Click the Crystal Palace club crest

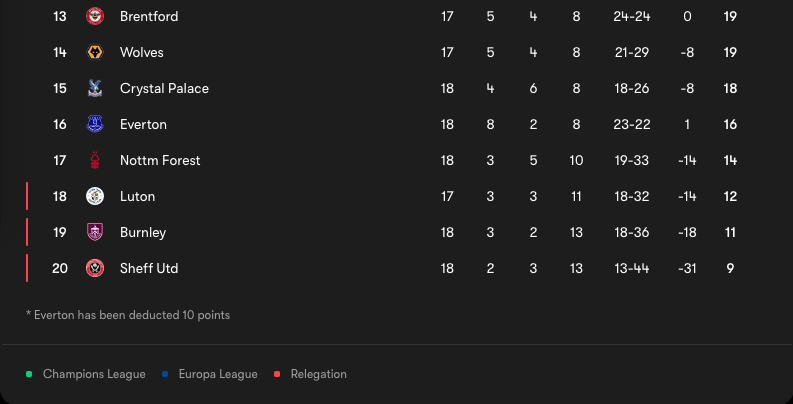pos(95,88)
